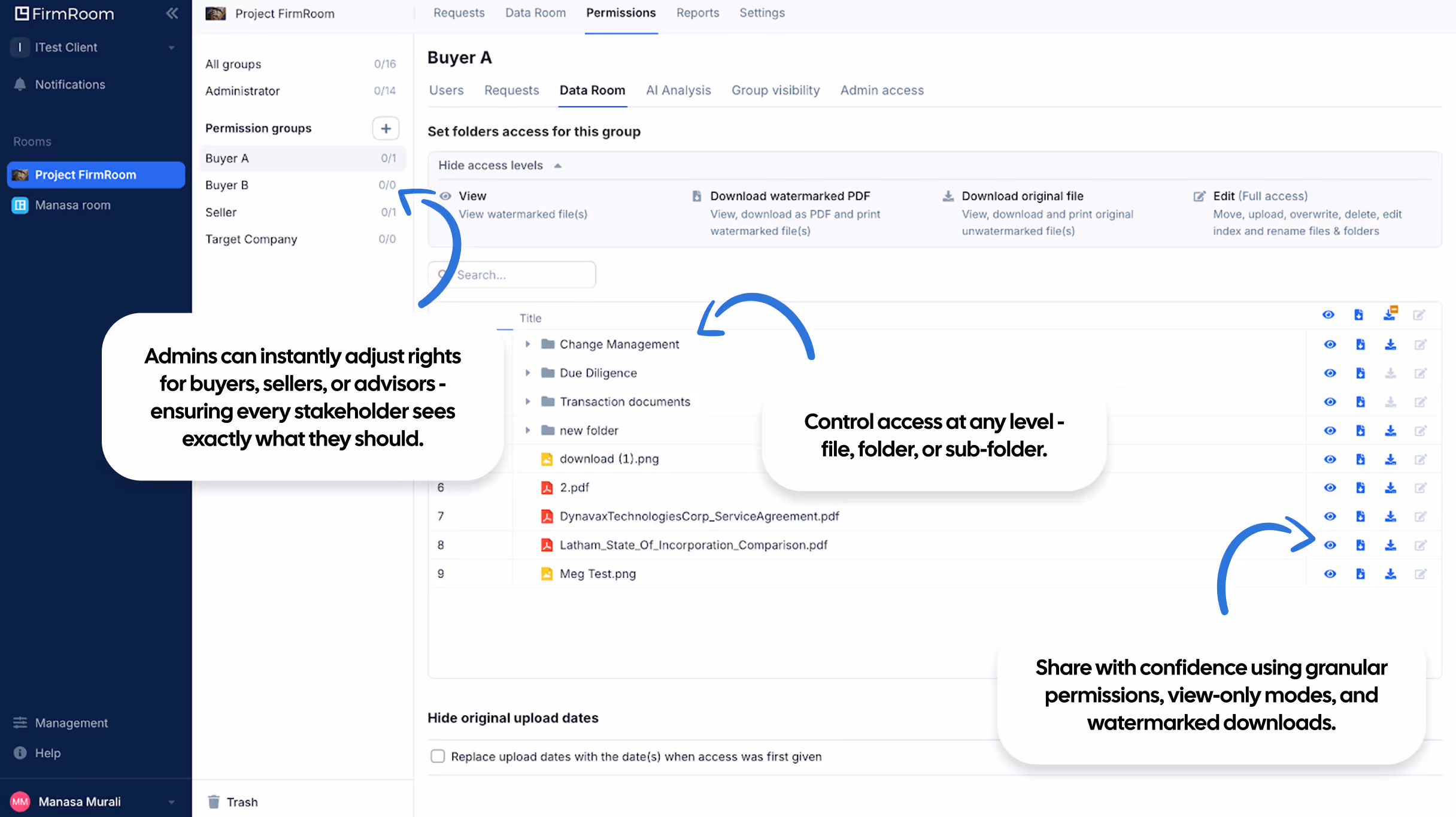Open the Reports top tab
The width and height of the screenshot is (1456, 817).
pos(697,13)
